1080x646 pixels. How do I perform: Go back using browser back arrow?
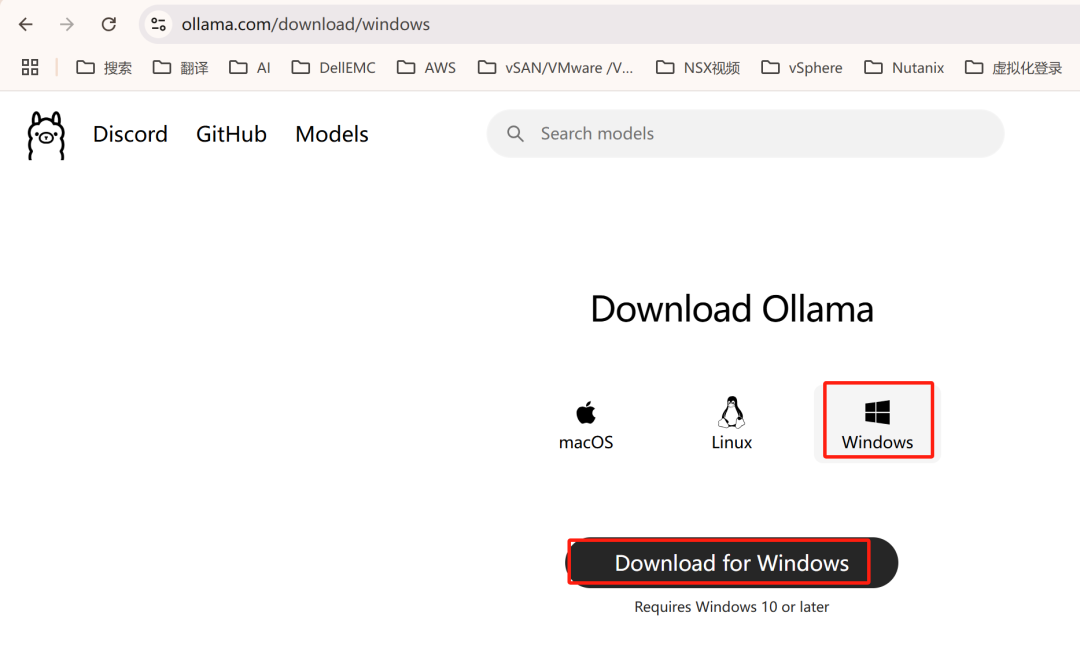tap(25, 25)
